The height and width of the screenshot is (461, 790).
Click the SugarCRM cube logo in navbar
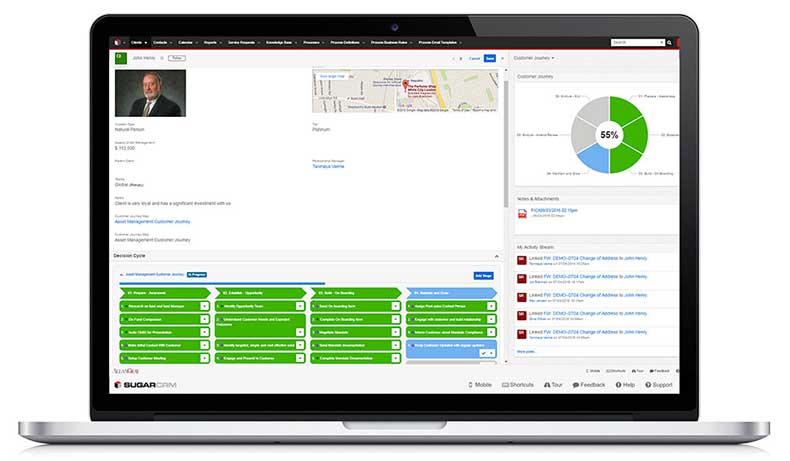coord(117,42)
